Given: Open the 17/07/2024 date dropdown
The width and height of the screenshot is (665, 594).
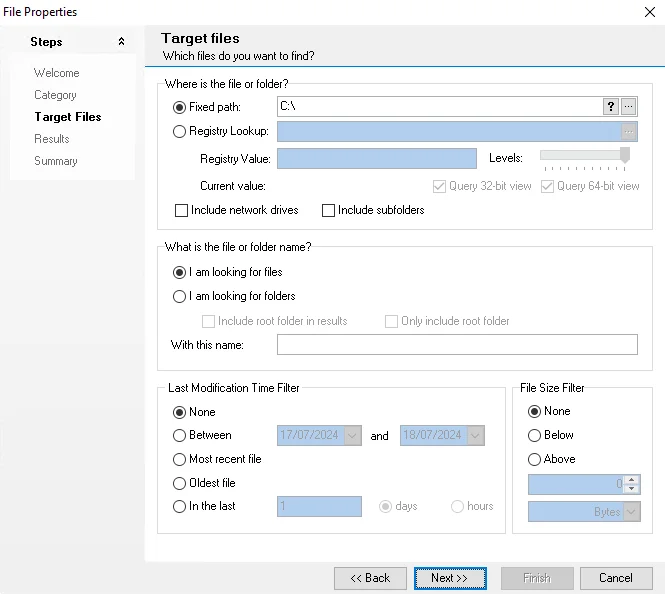Looking at the screenshot, I should (352, 435).
